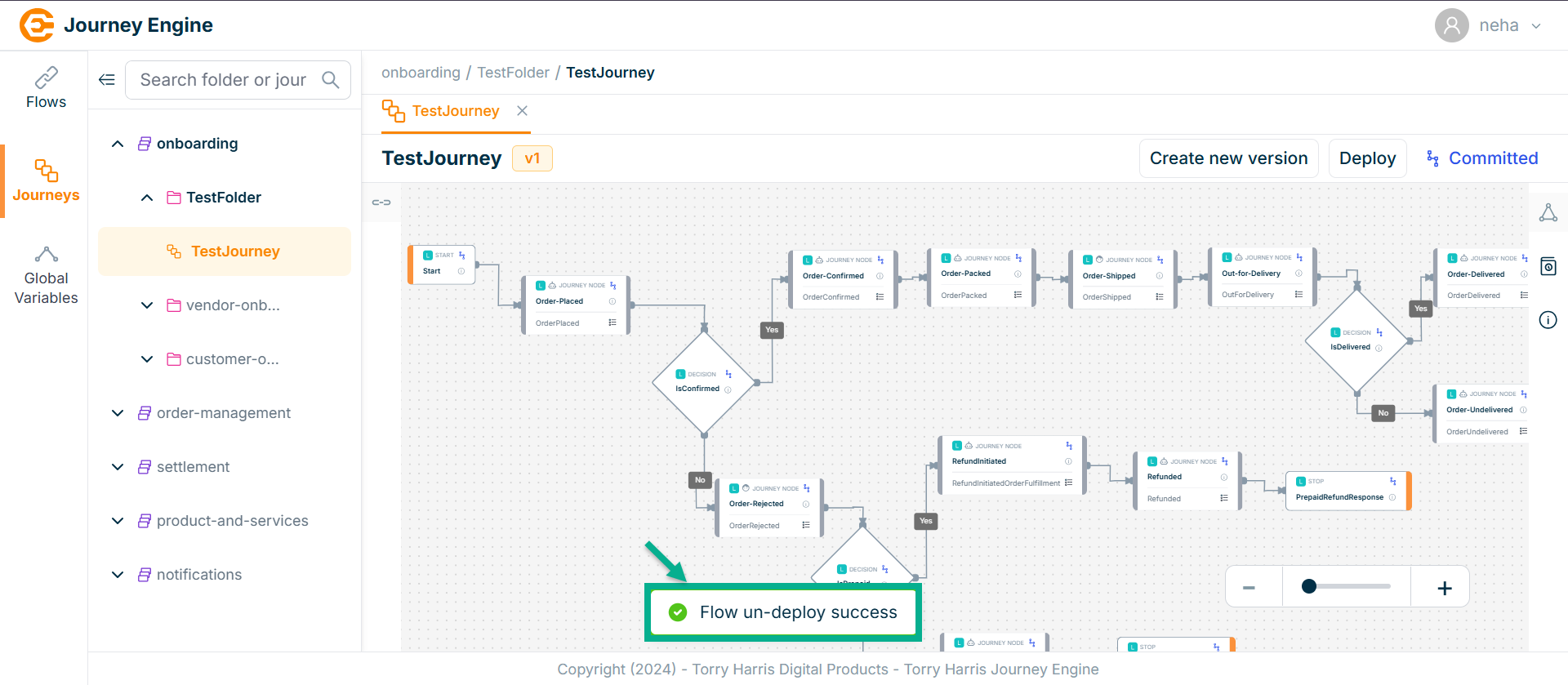
Task: Close the TestJourney tab
Action: coord(522,111)
